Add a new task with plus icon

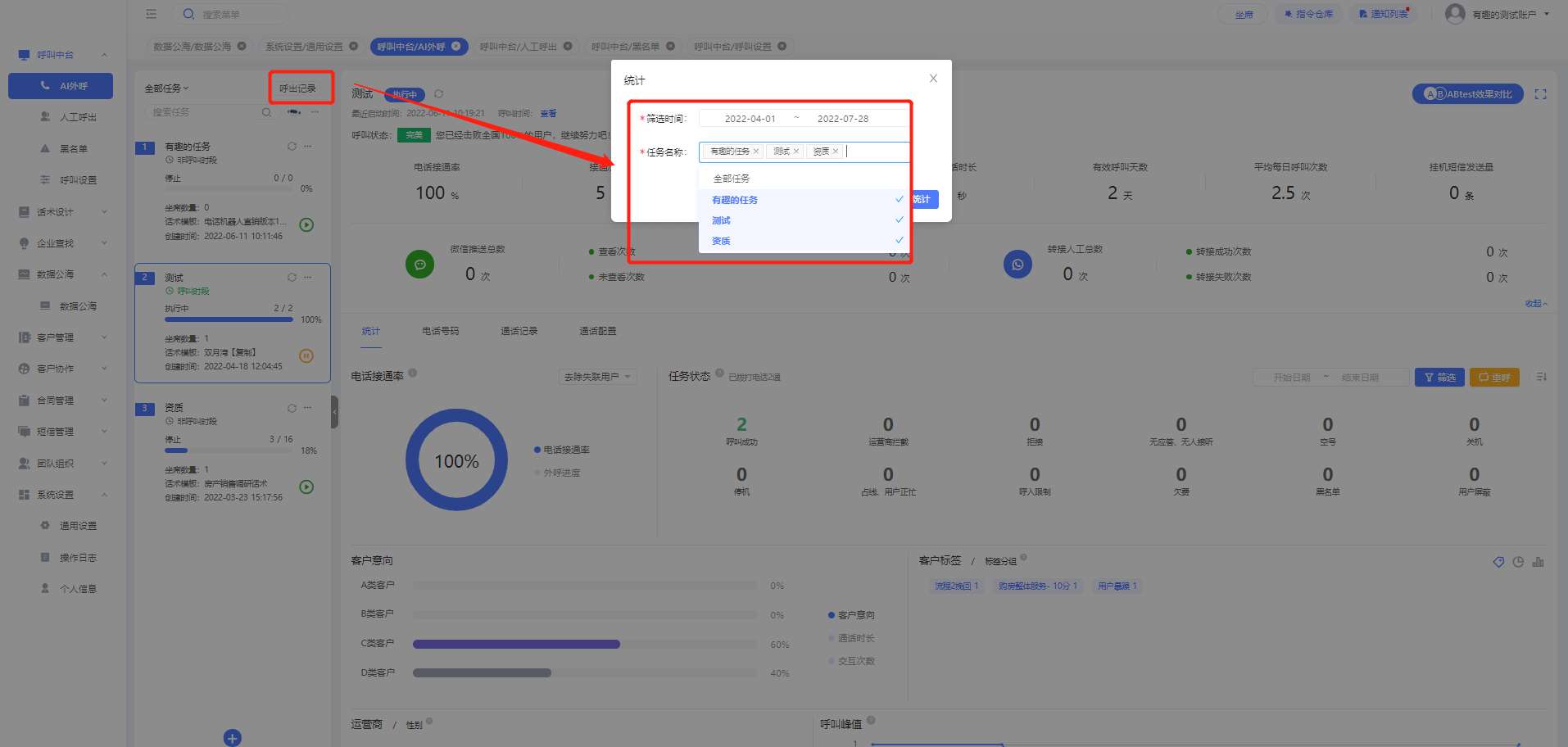(x=233, y=738)
